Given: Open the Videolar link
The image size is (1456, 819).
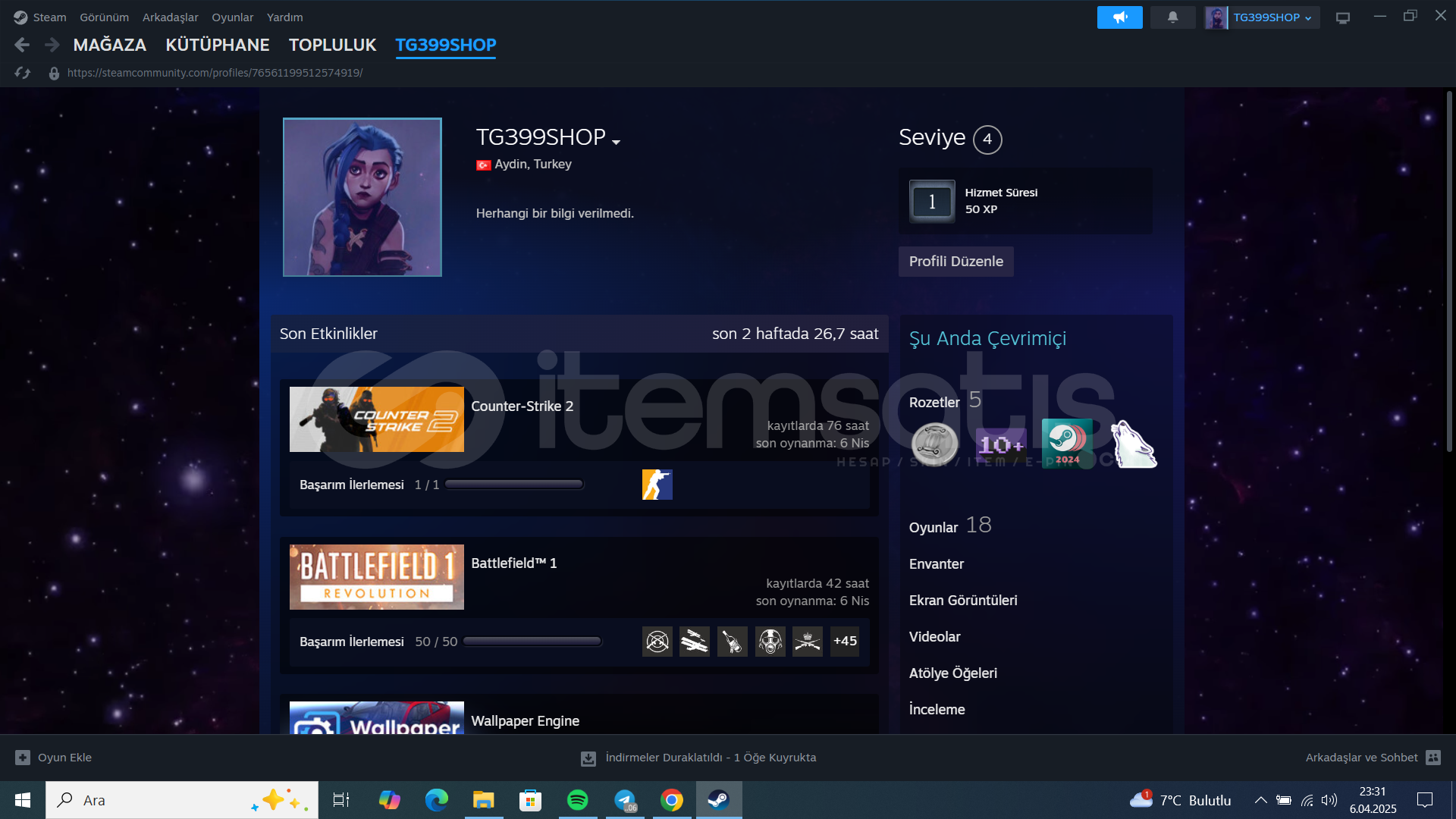Looking at the screenshot, I should [x=934, y=637].
